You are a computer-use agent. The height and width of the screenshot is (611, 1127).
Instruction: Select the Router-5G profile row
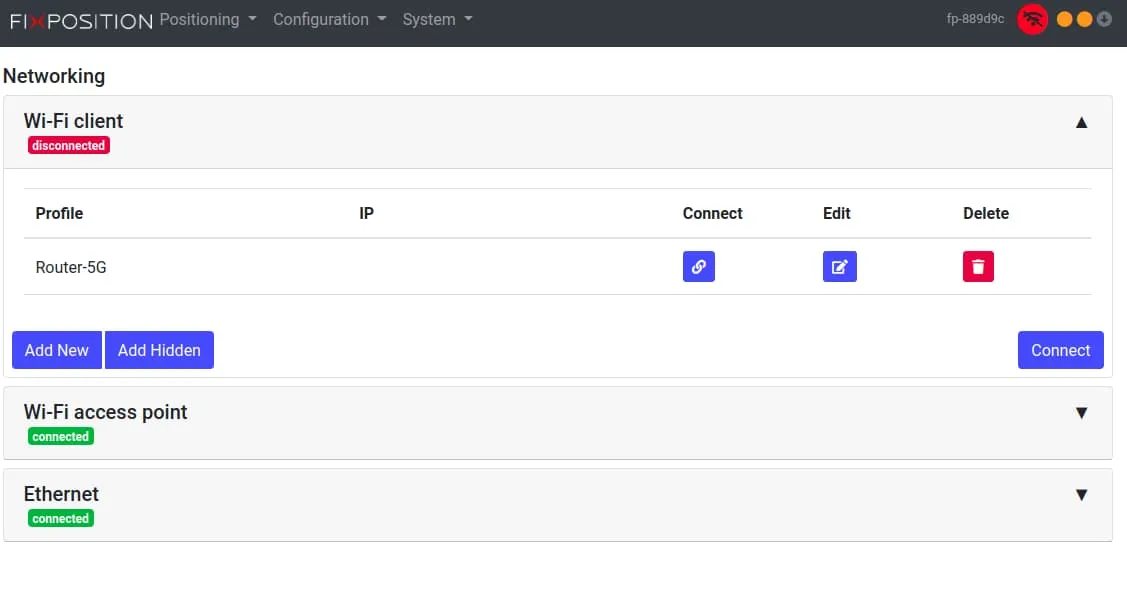pos(71,267)
